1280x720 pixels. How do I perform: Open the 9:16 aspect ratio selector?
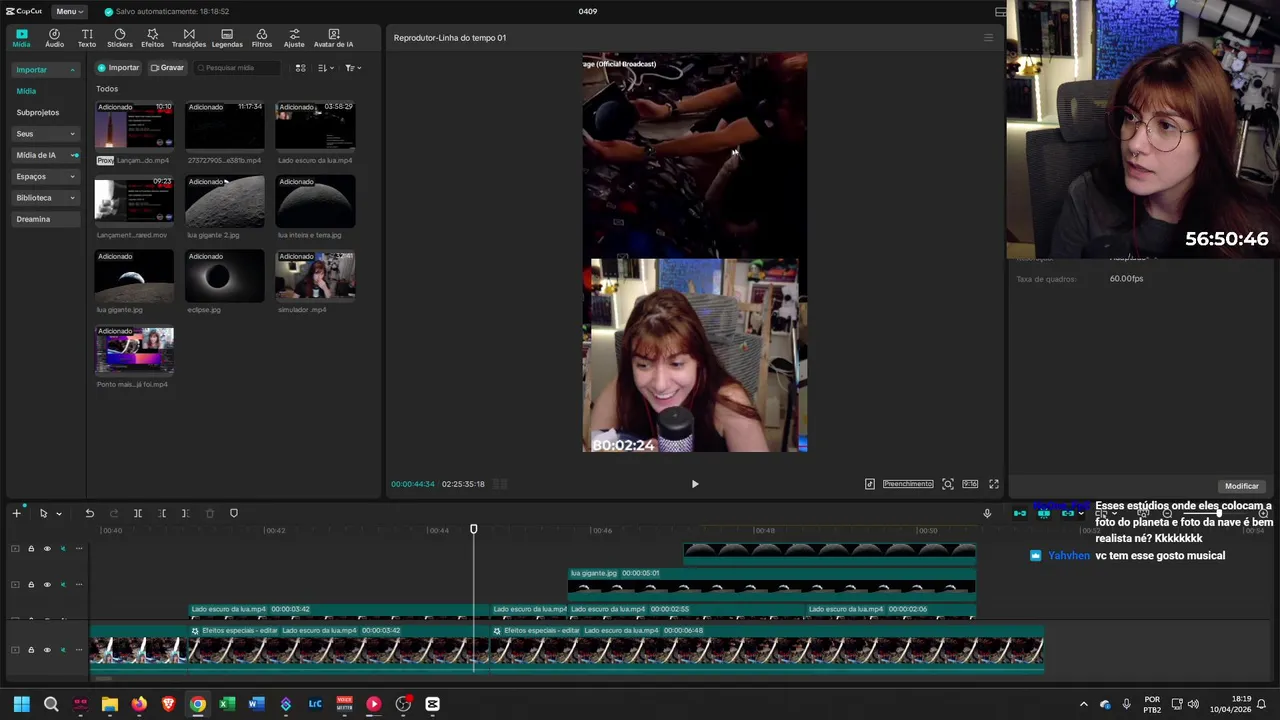pos(970,484)
